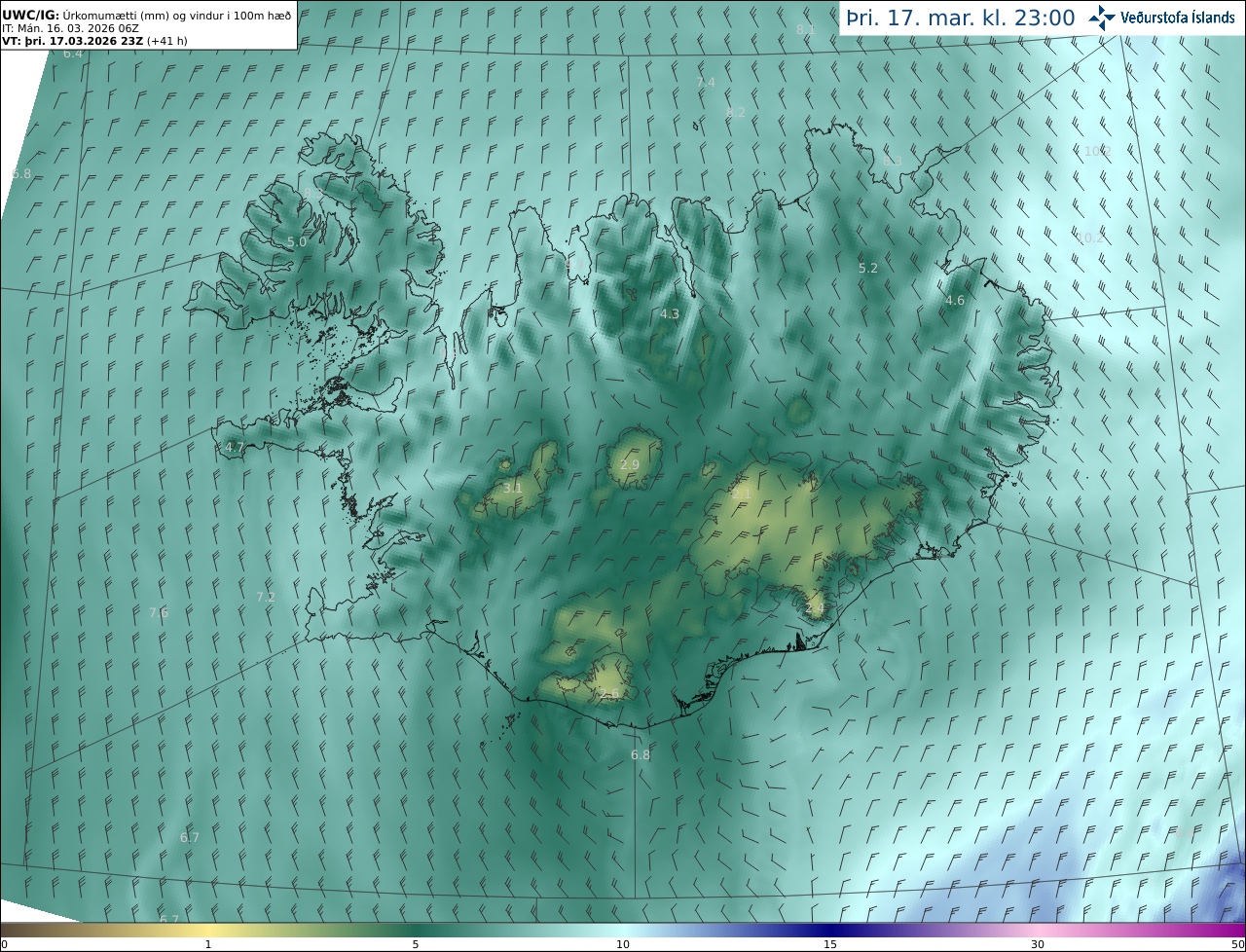Click the 2.6 value on the map

click(609, 693)
